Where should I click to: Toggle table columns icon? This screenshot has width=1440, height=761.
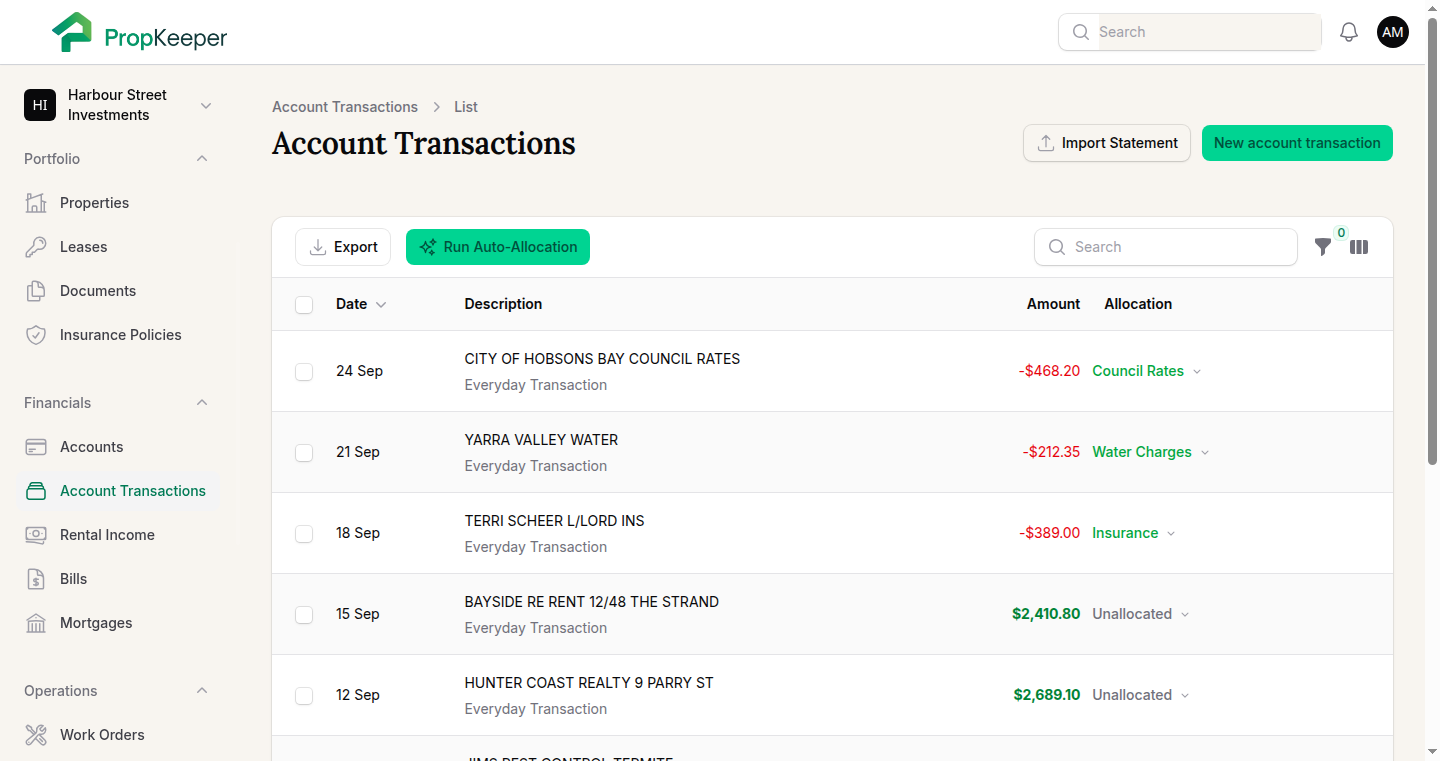(1359, 247)
